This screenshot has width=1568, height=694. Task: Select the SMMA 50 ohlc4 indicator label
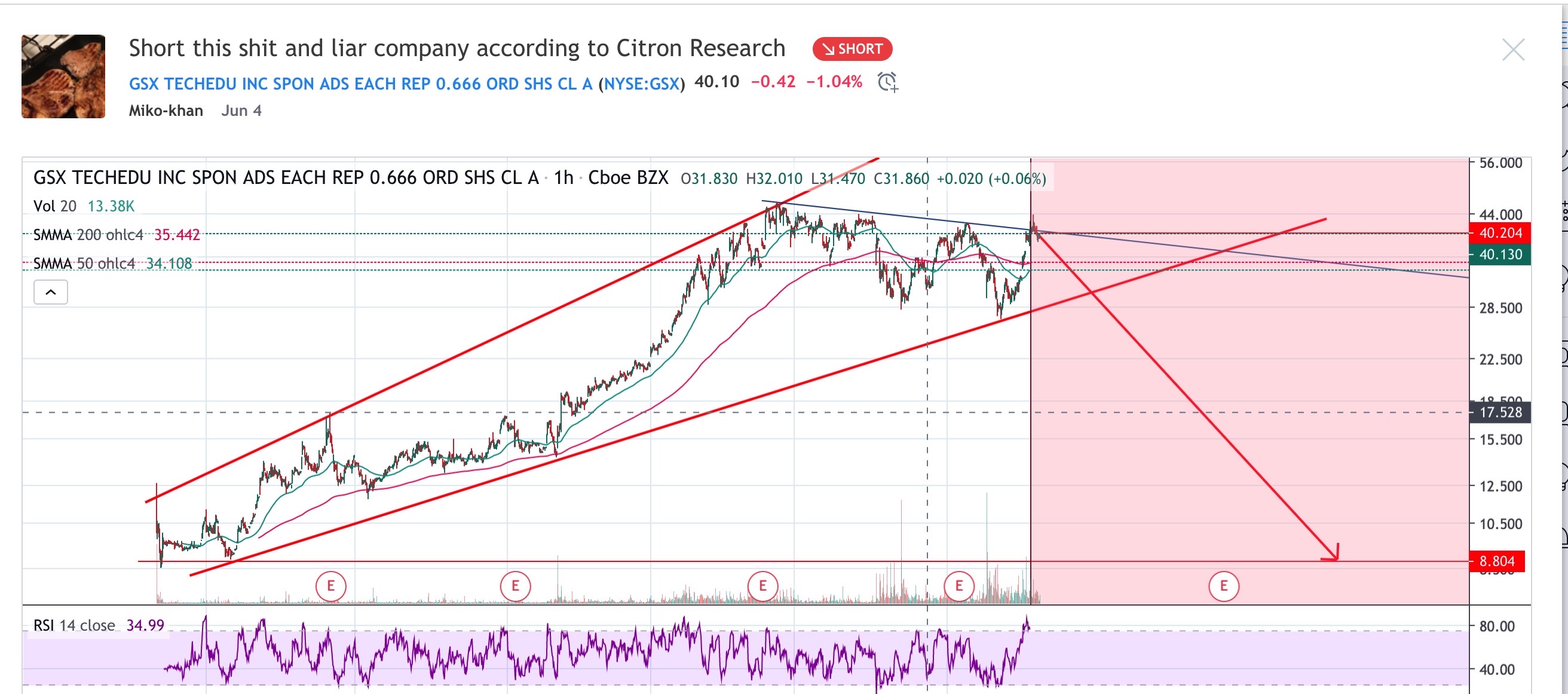(84, 263)
